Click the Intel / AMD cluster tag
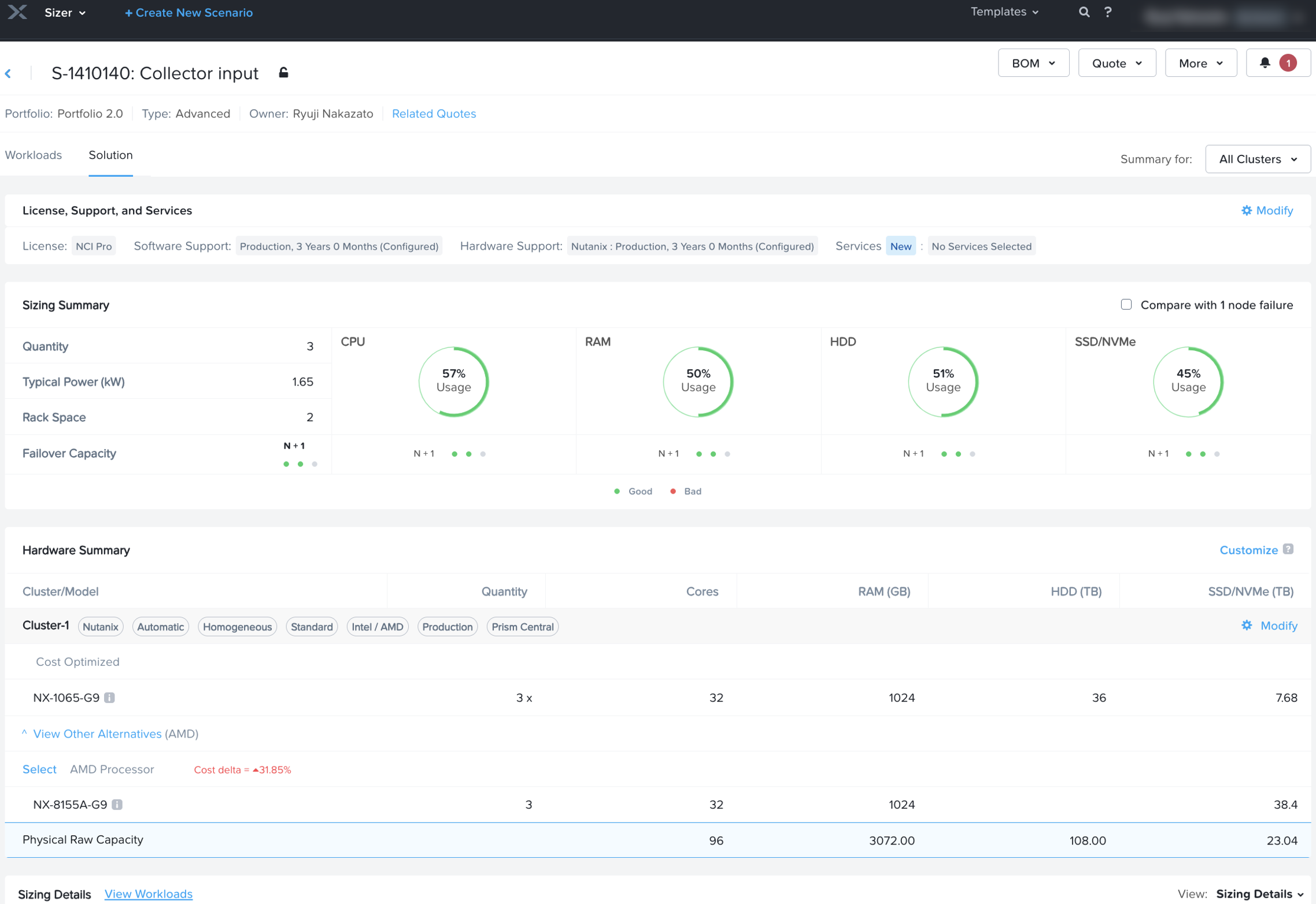Image resolution: width=1316 pixels, height=904 pixels. [378, 627]
